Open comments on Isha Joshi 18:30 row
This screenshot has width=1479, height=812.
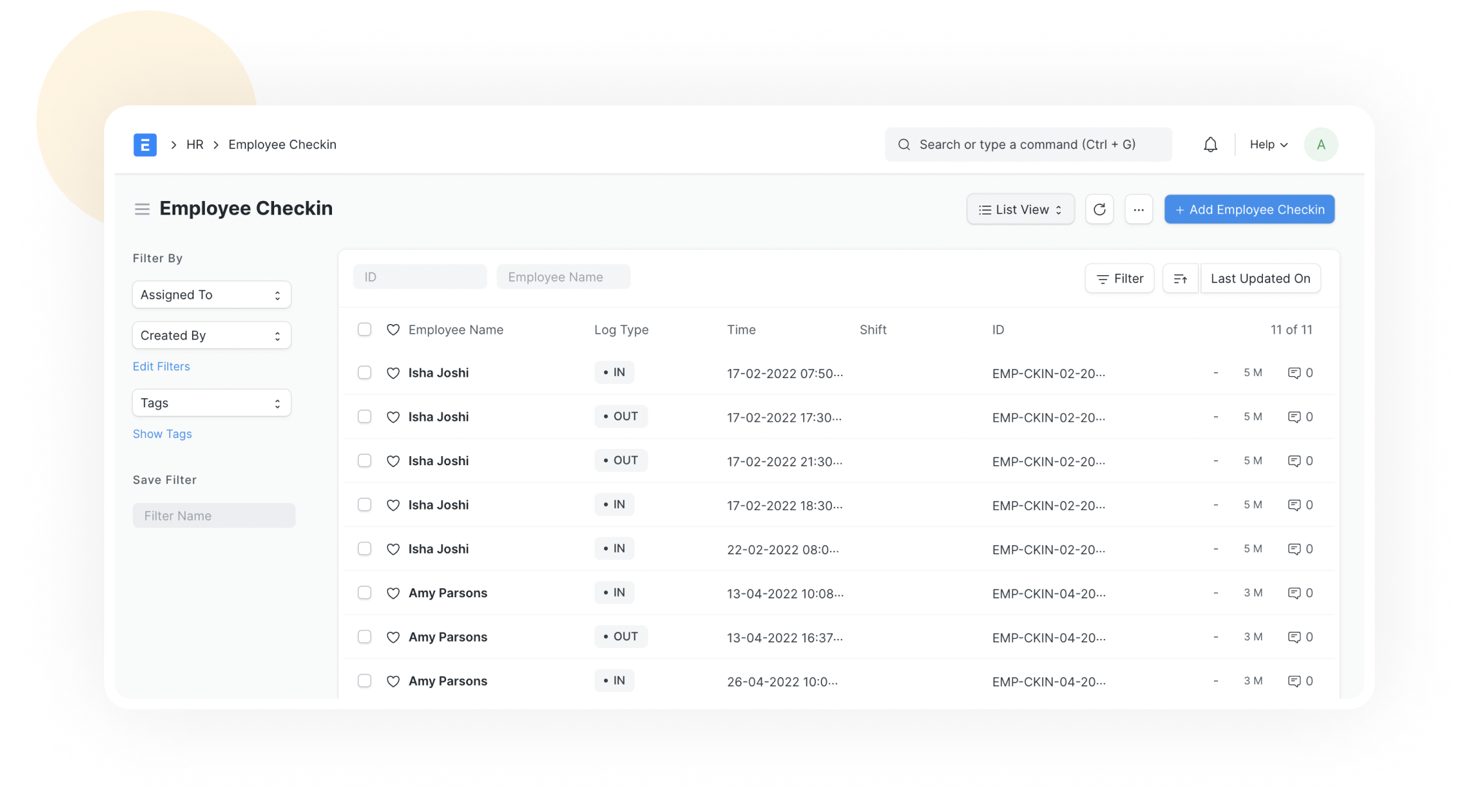(x=1300, y=505)
